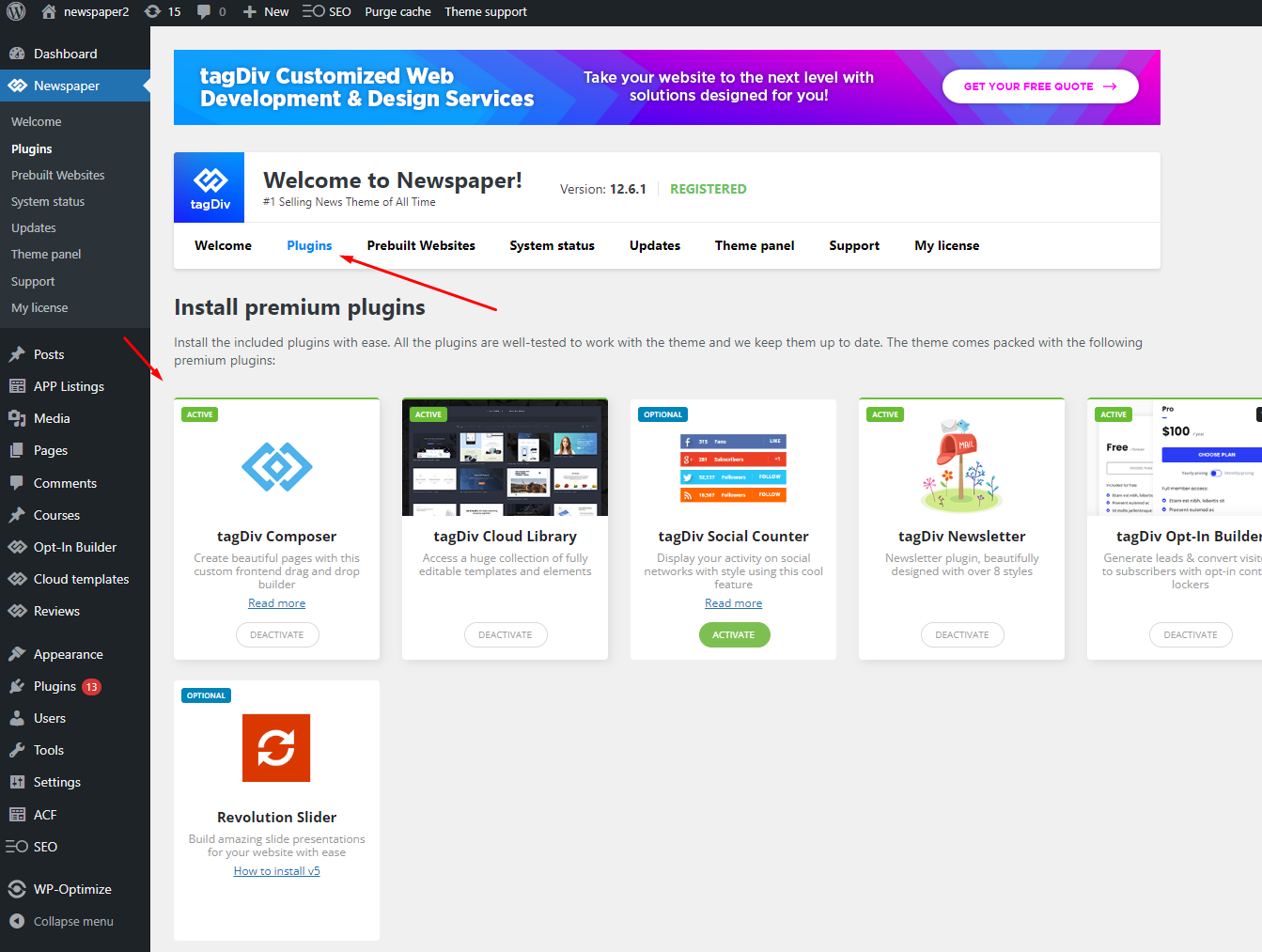Click the Media icon
The height and width of the screenshot is (952, 1262).
coord(17,418)
